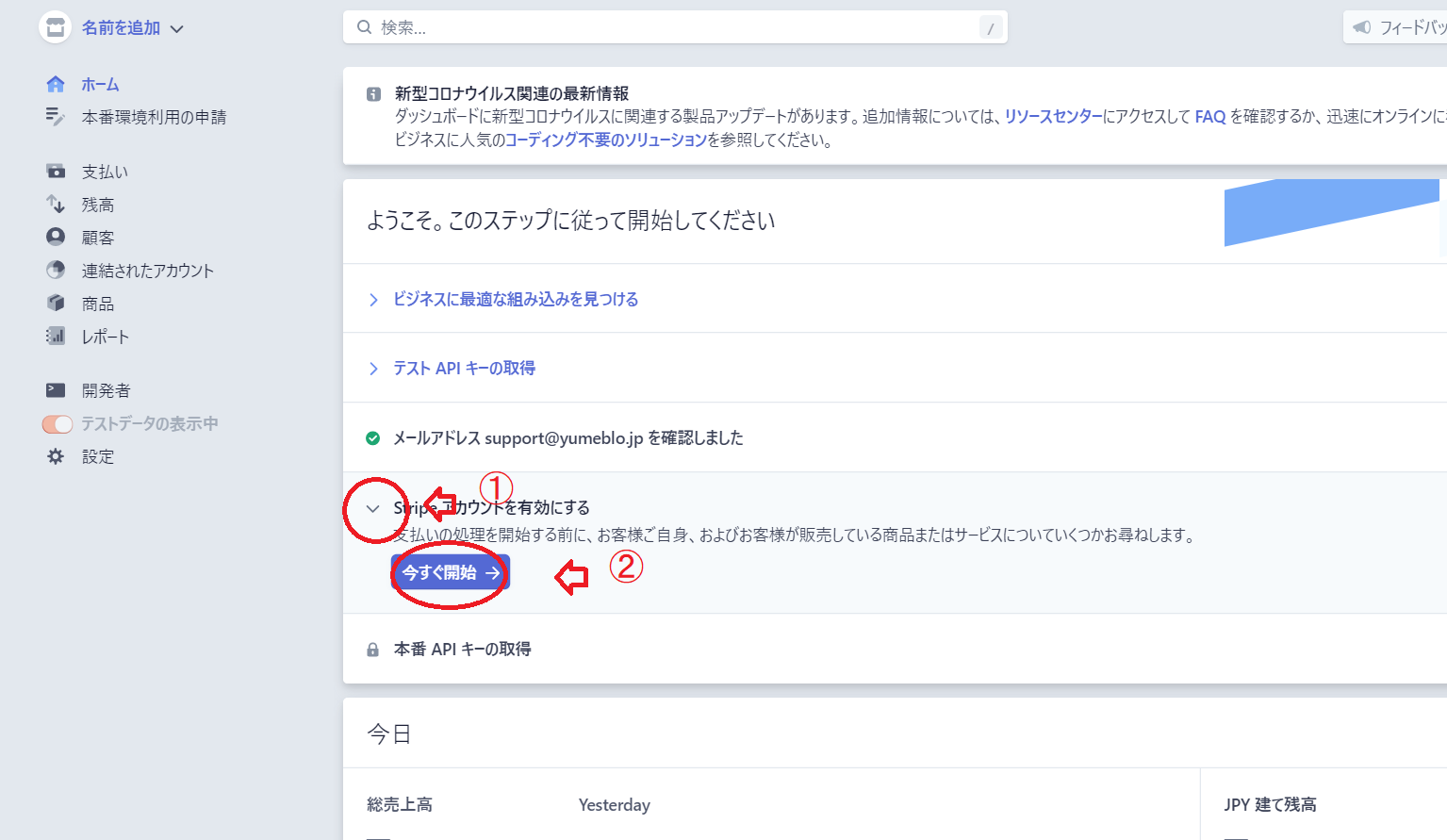Click the レポート chart icon

[x=56, y=336]
